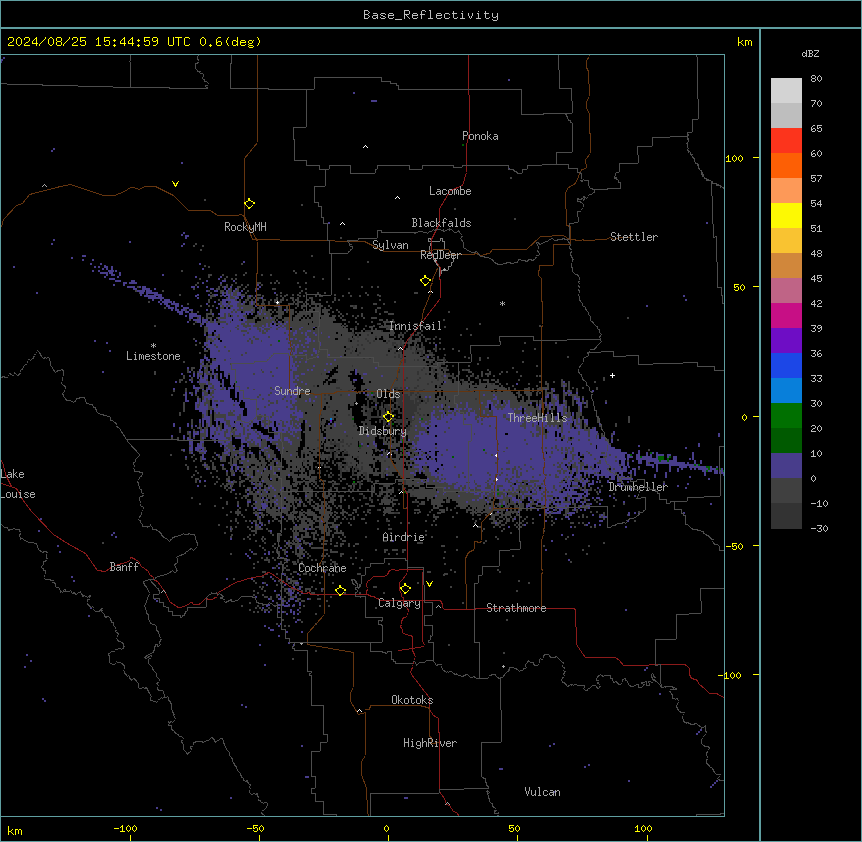Pick the bright green 30-20 dBZ legend band
Screen dimensions: 862x842
786,416
